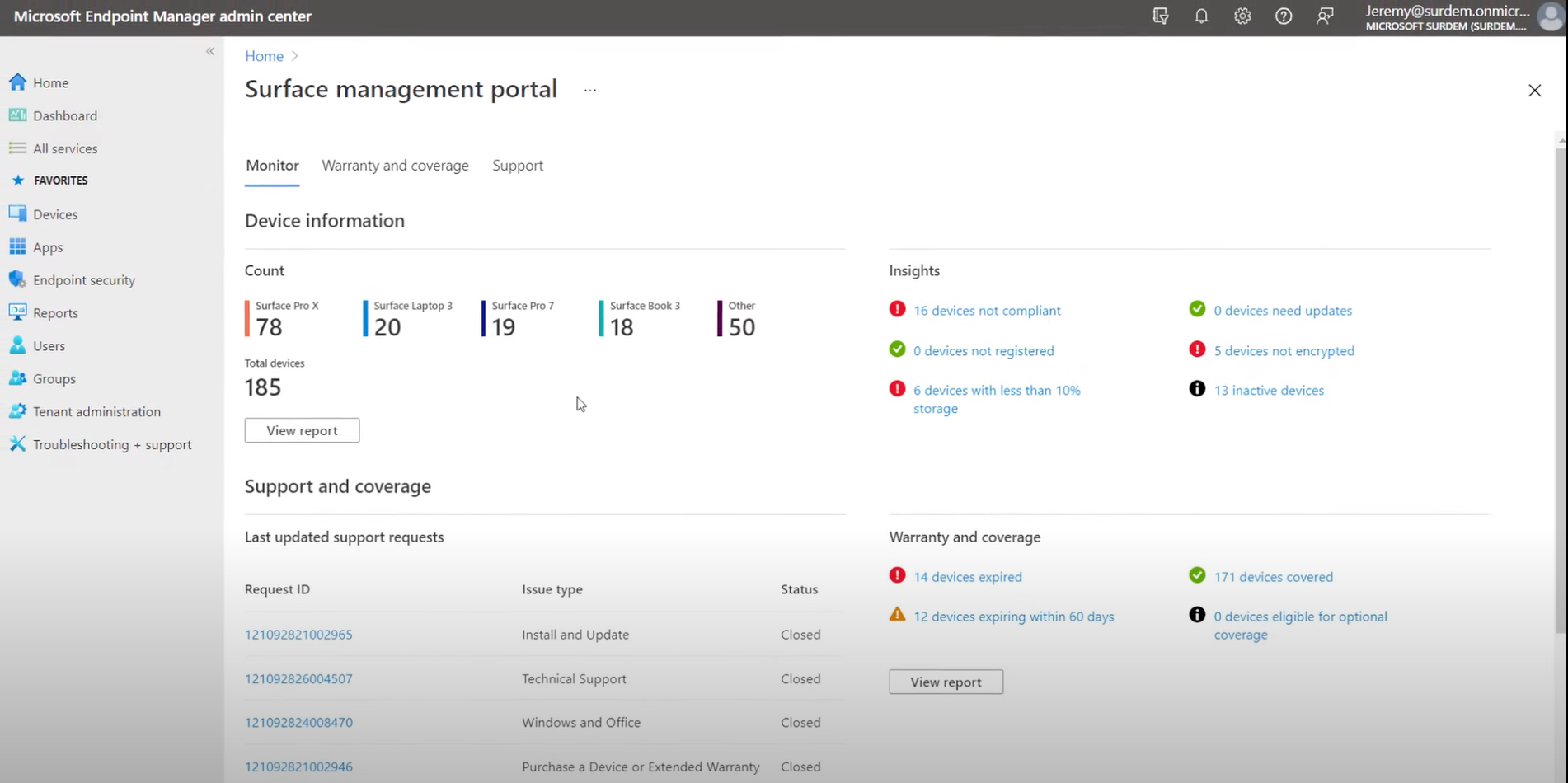
Task: Click the help question mark icon
Action: pyautogui.click(x=1284, y=16)
